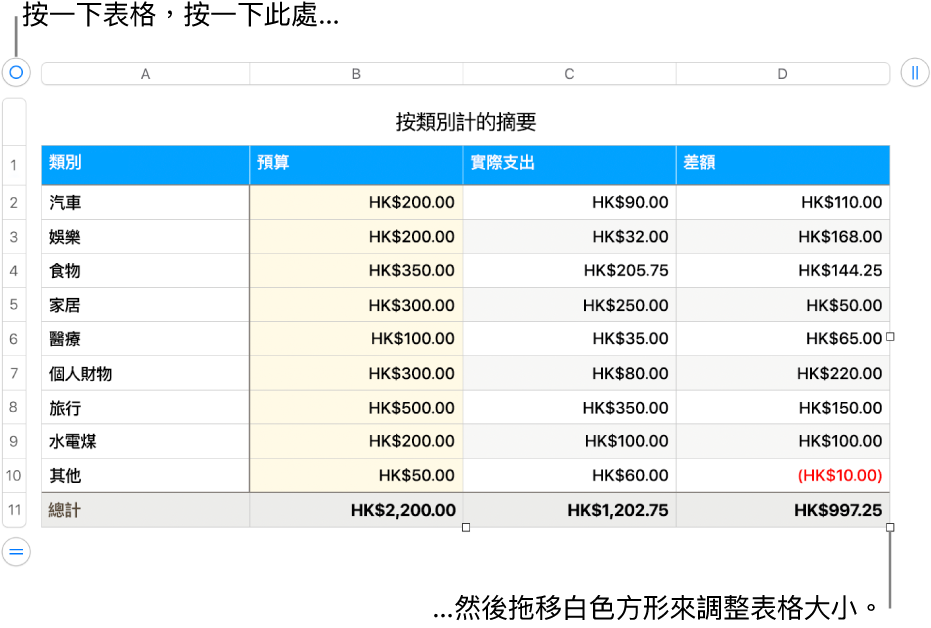Click the table title 按類別計的摘要
Image resolution: width=931 pixels, height=628 pixels.
click(x=466, y=122)
